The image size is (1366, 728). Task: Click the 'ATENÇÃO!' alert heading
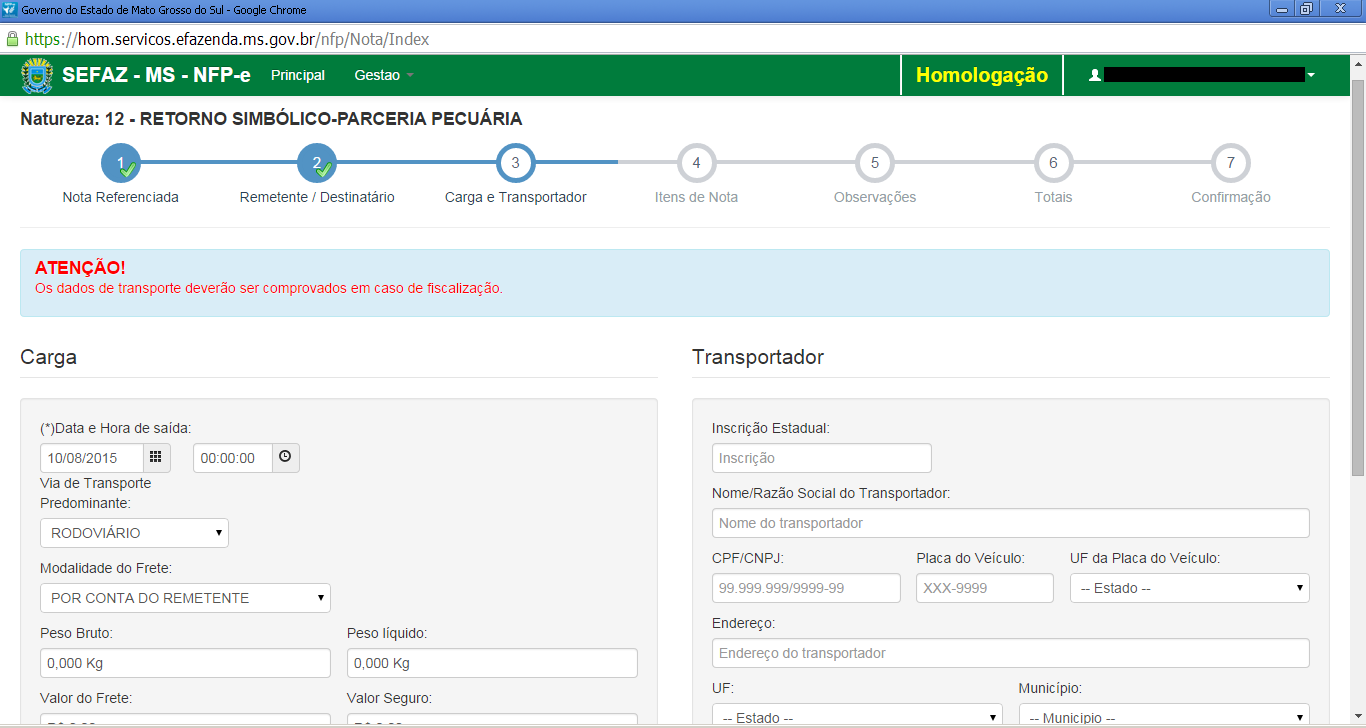(80, 268)
